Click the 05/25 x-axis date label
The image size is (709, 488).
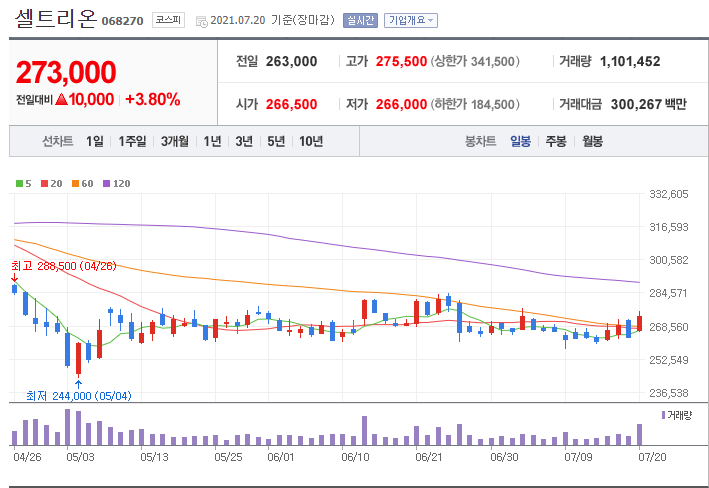(228, 457)
